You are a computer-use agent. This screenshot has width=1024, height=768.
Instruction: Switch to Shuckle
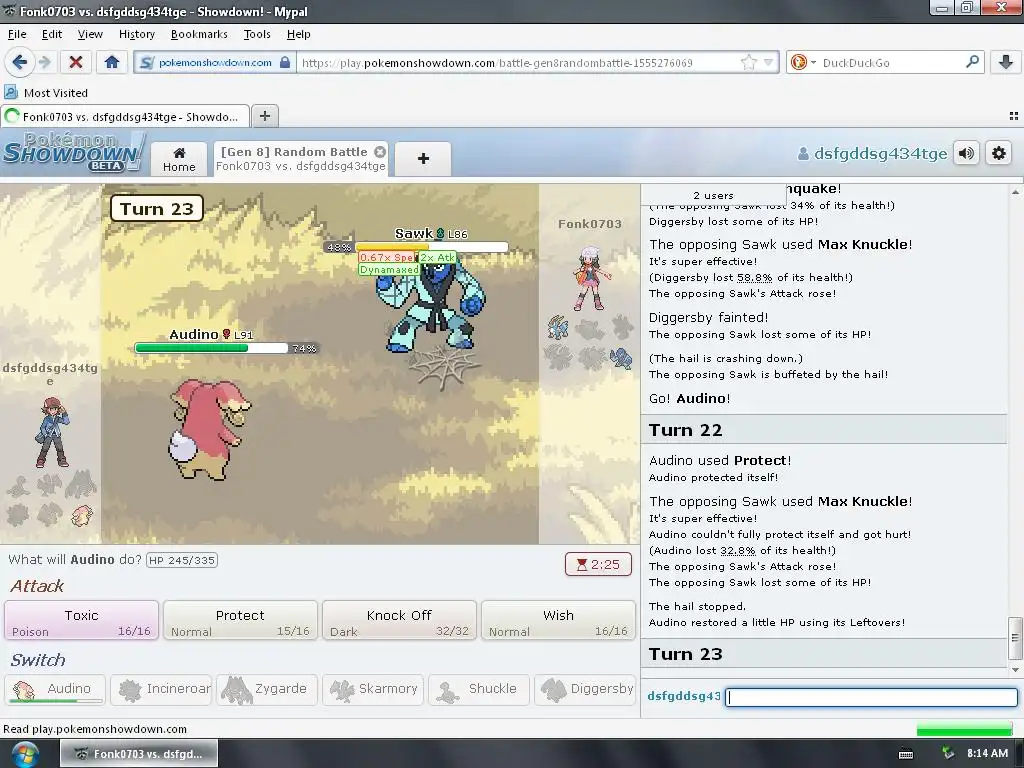point(479,690)
